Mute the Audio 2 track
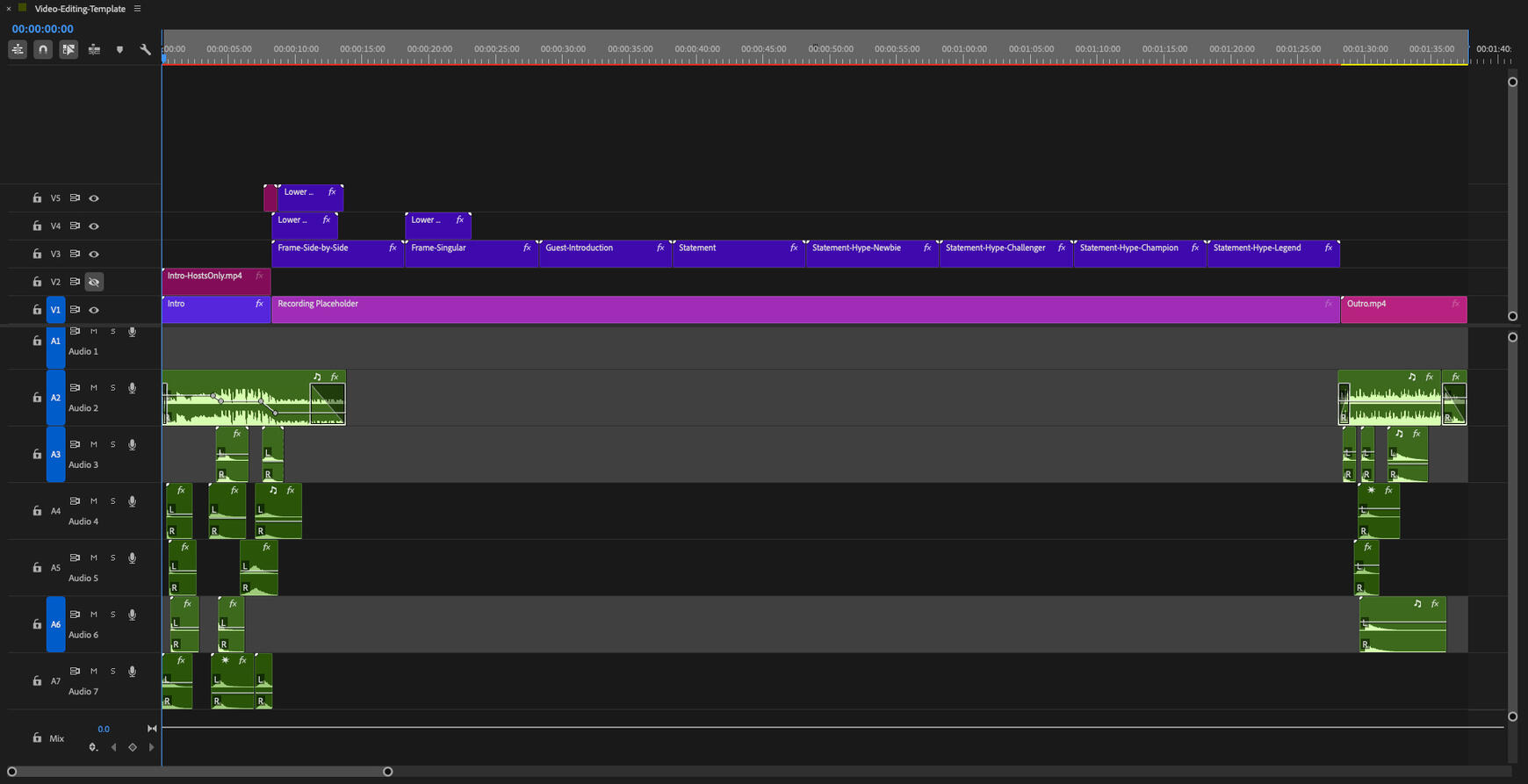Viewport: 1528px width, 784px height. point(94,388)
